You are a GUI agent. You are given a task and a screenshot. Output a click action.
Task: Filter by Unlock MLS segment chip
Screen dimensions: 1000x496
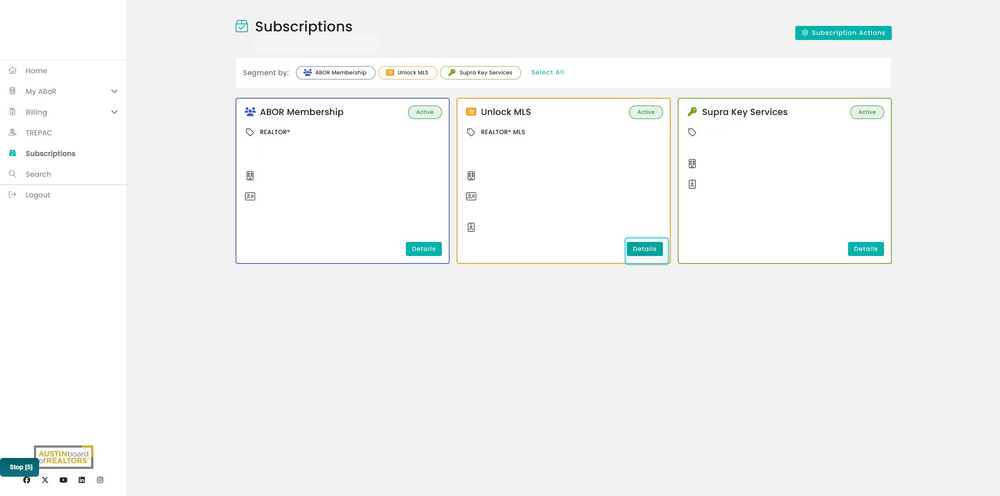[408, 73]
